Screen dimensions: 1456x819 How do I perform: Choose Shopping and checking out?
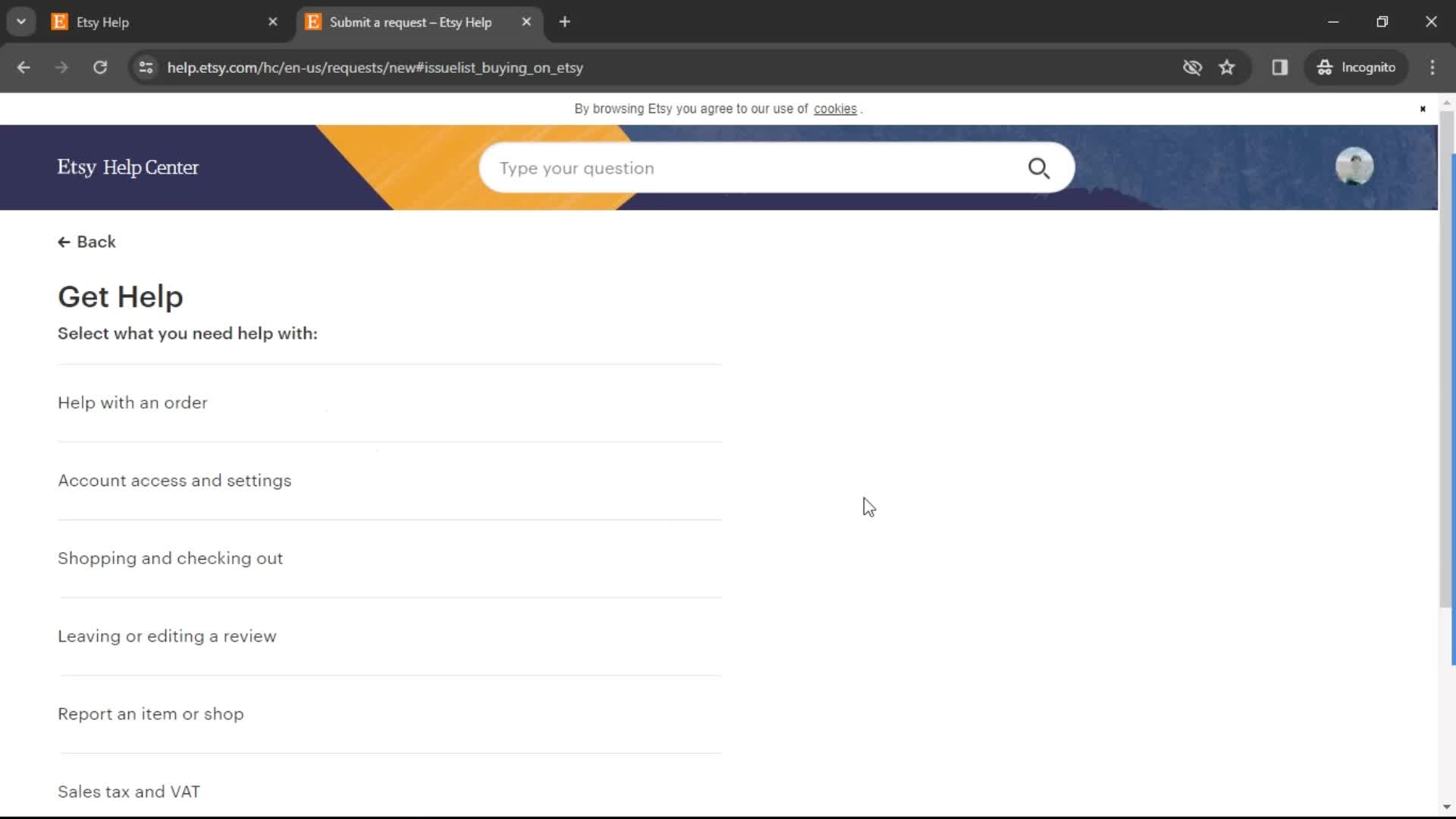[x=390, y=559]
